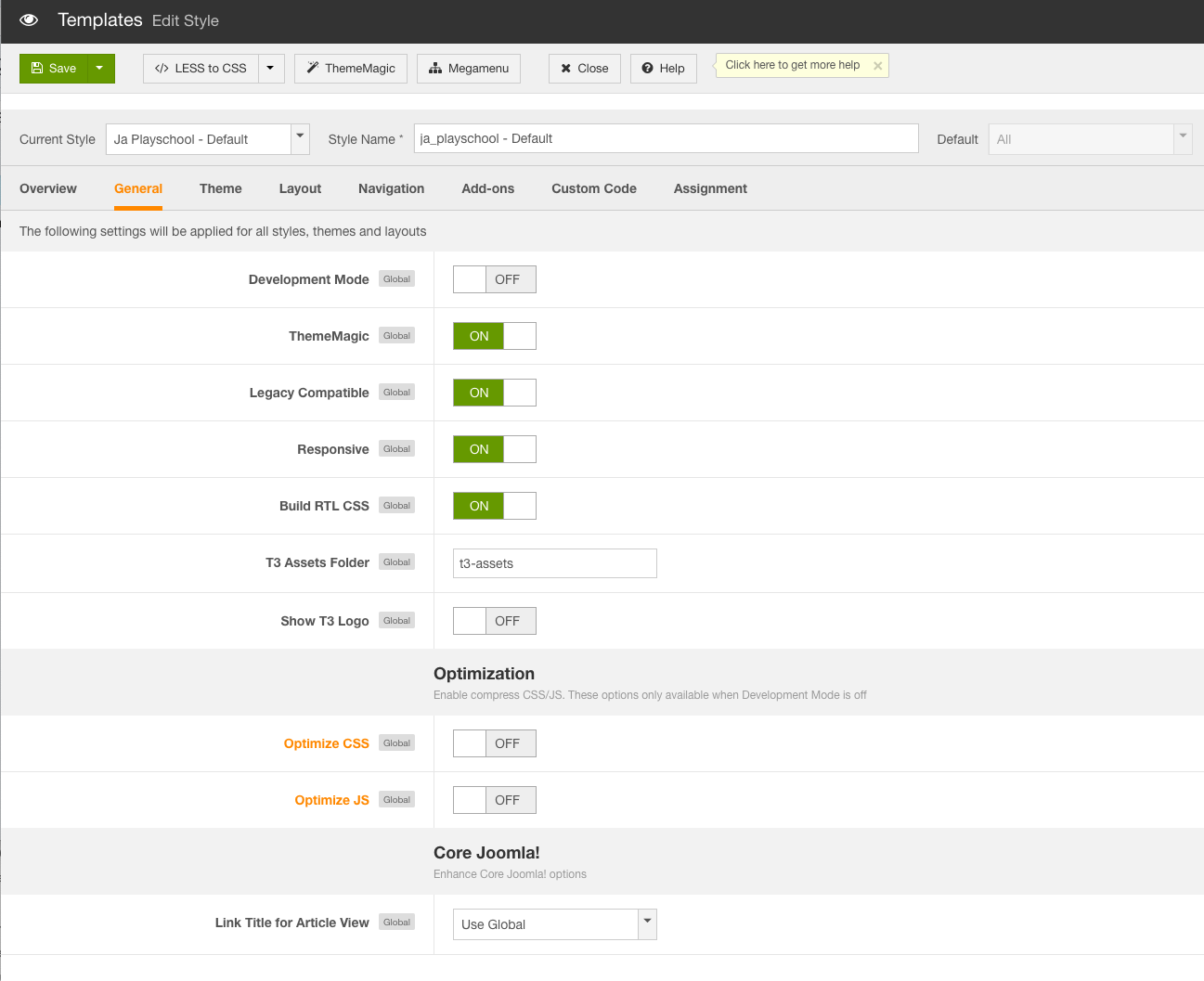Viewport: 1204px width, 981px height.
Task: Click the Style Name text field
Action: click(x=665, y=138)
